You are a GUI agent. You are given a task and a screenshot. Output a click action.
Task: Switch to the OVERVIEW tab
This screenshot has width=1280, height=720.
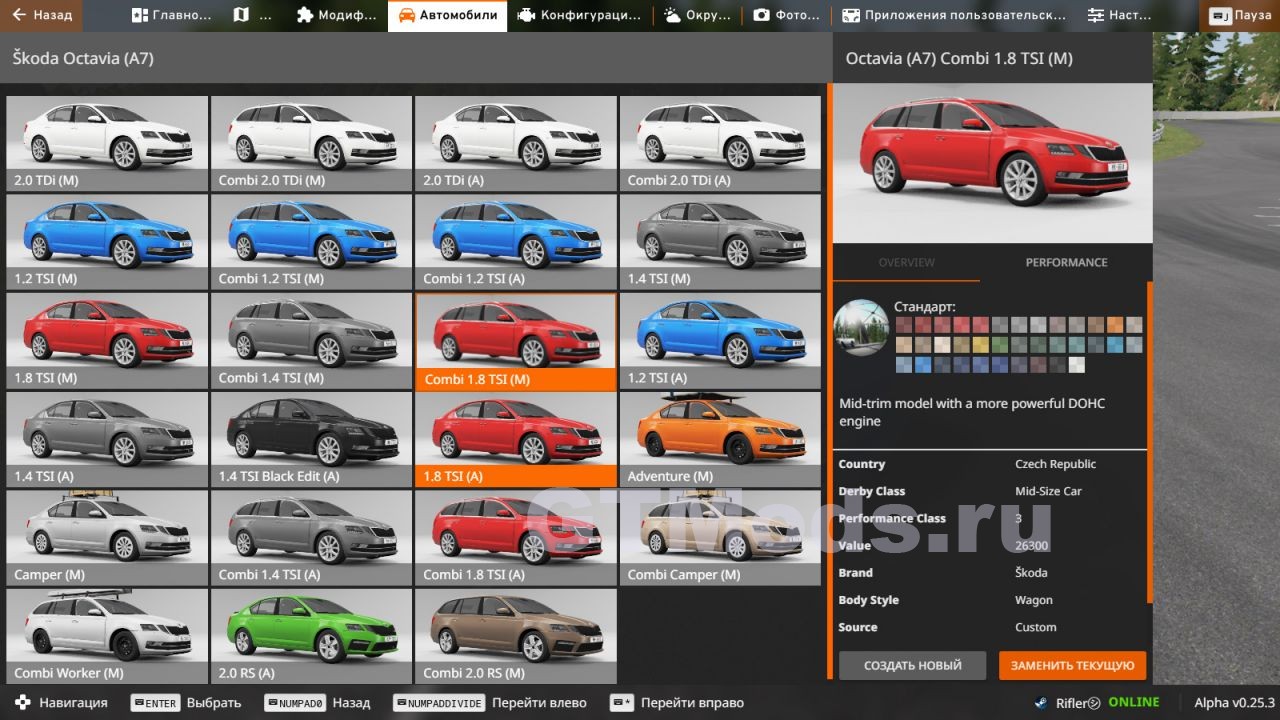(x=906, y=262)
